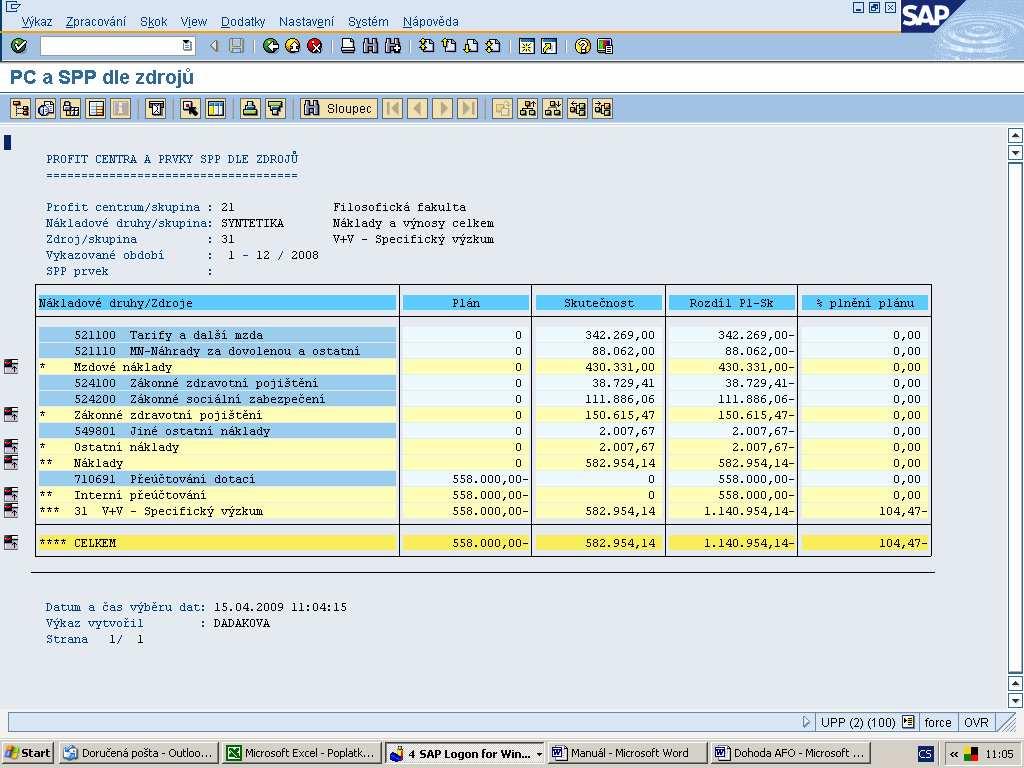This screenshot has width=1024, height=768.
Task: Show hidden tray icons with chevron
Action: click(953, 754)
